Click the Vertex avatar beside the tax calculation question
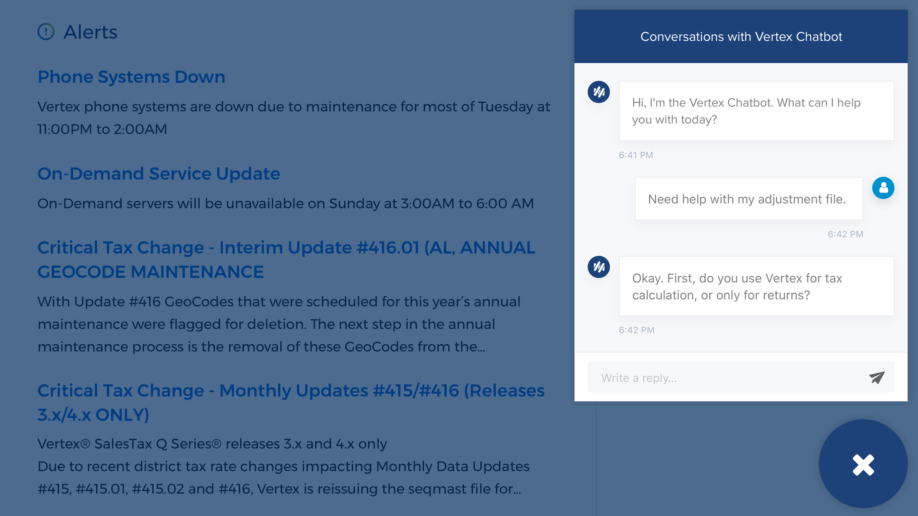 pyautogui.click(x=598, y=267)
